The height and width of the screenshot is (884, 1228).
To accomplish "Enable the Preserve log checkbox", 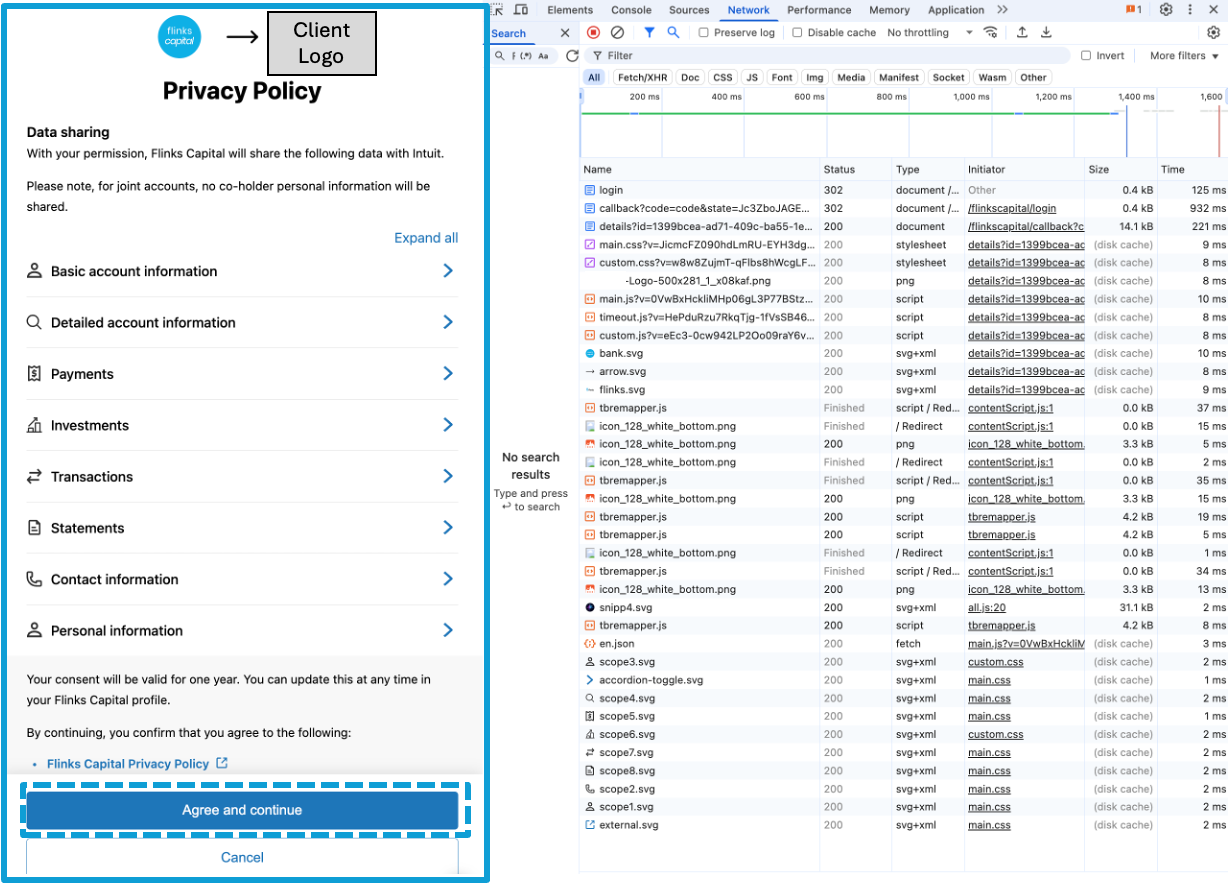I will (704, 33).
